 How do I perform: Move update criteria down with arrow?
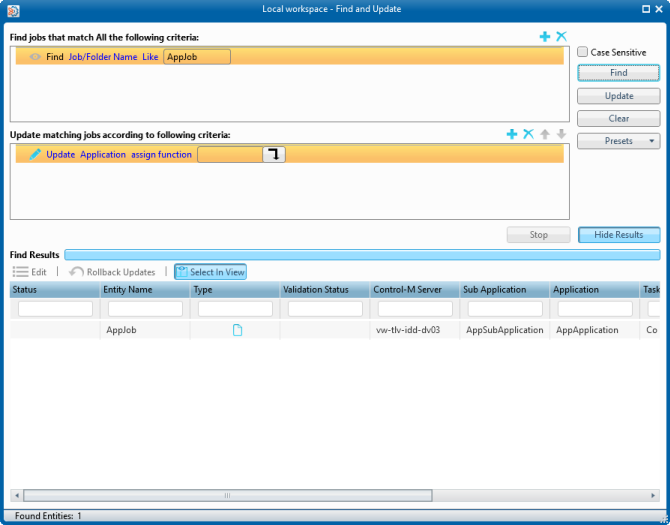[x=561, y=134]
